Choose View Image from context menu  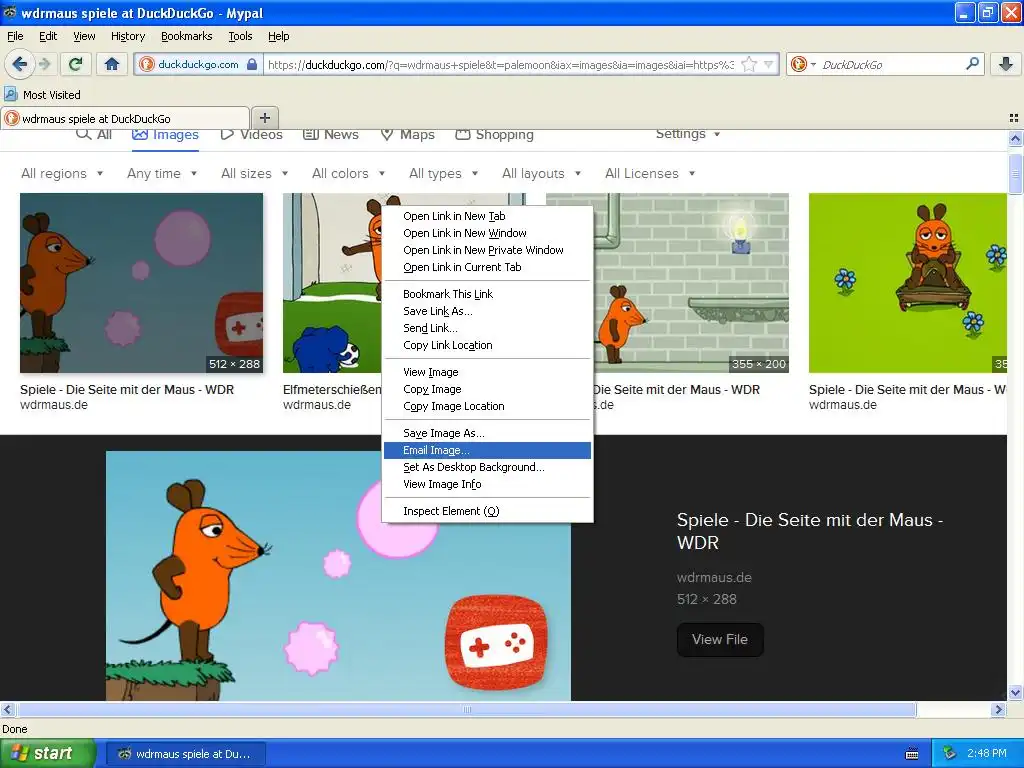[x=487, y=372]
